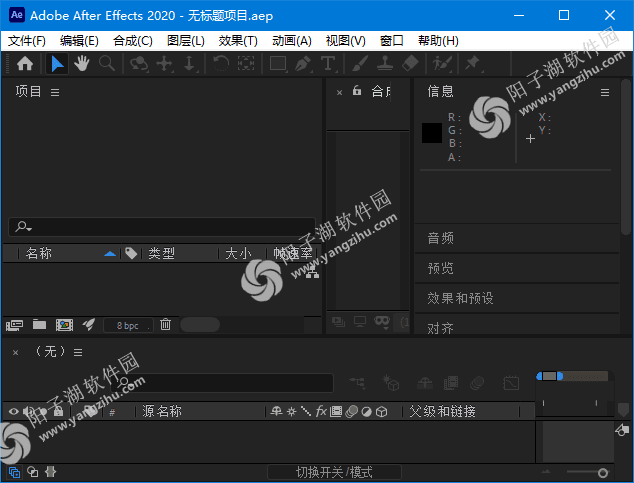
Task: Select the Clone Stamp tool
Action: coord(385,63)
